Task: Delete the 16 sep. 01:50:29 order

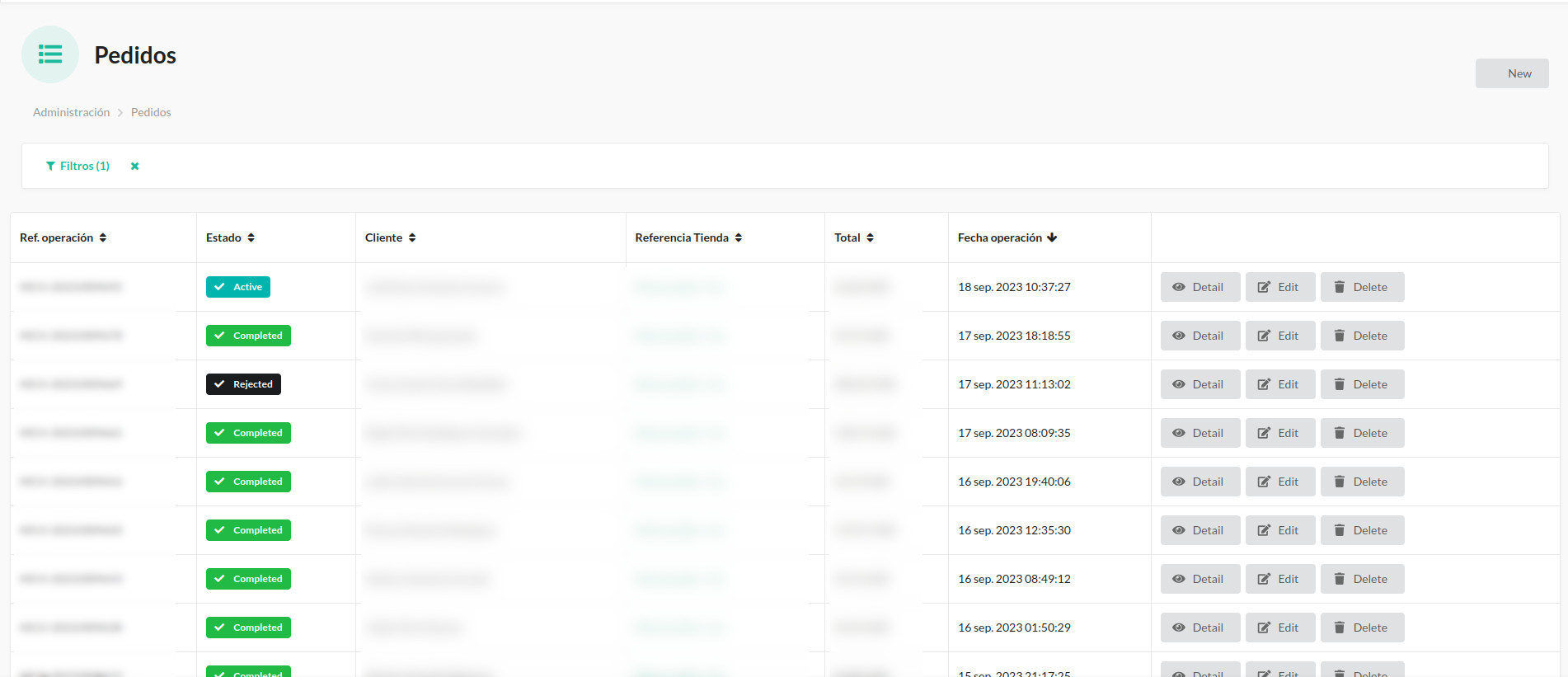Action: click(x=1362, y=628)
